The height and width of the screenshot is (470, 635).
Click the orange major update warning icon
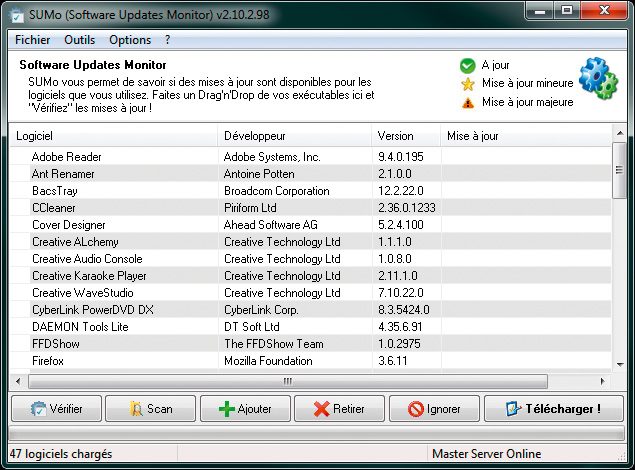click(467, 102)
